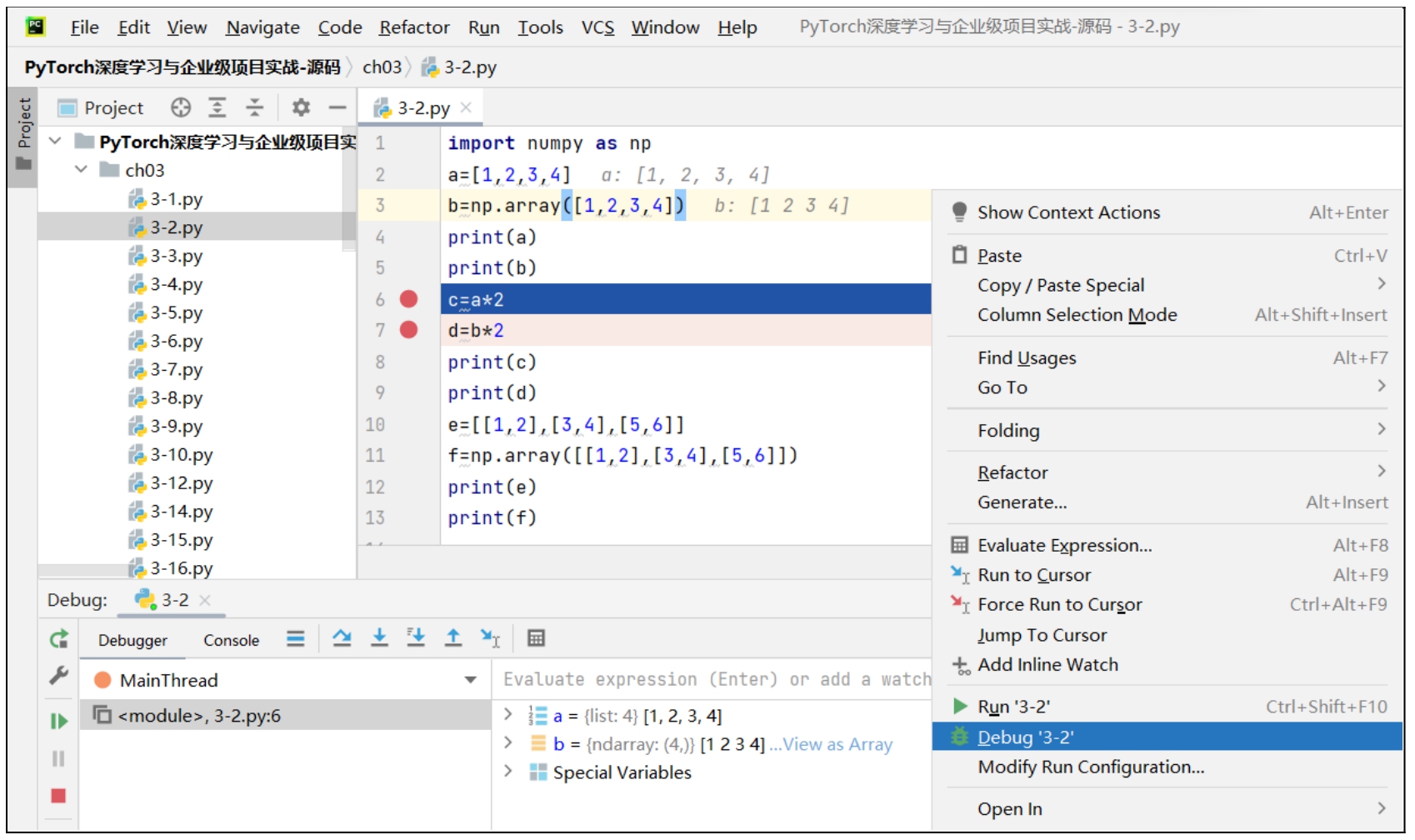Switch to the Console tab
1415x840 pixels.
point(231,640)
